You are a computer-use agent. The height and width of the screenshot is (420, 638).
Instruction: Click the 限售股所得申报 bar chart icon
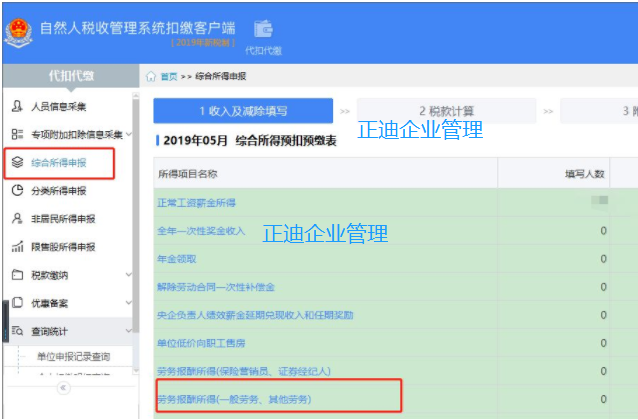(x=17, y=246)
